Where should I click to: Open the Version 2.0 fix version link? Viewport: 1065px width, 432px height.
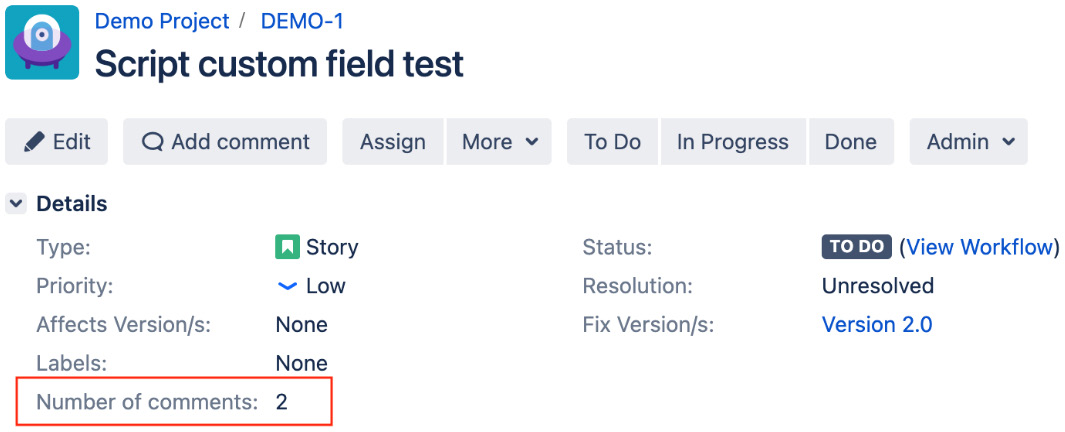pos(877,325)
